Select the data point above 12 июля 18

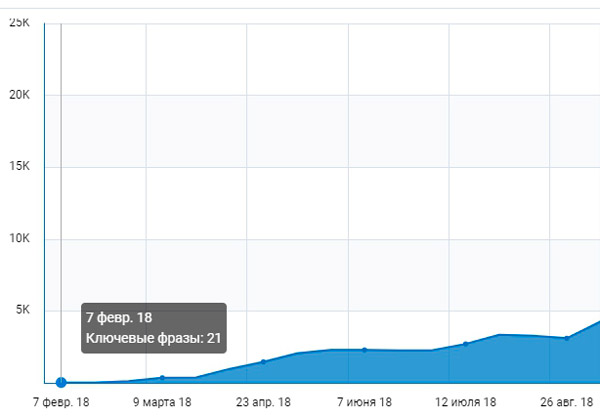(x=465, y=344)
